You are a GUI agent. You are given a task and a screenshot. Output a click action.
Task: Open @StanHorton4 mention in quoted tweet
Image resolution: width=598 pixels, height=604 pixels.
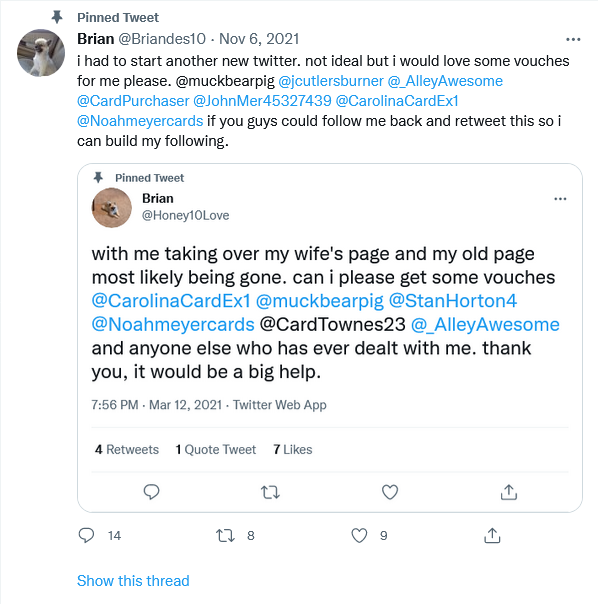click(x=453, y=301)
